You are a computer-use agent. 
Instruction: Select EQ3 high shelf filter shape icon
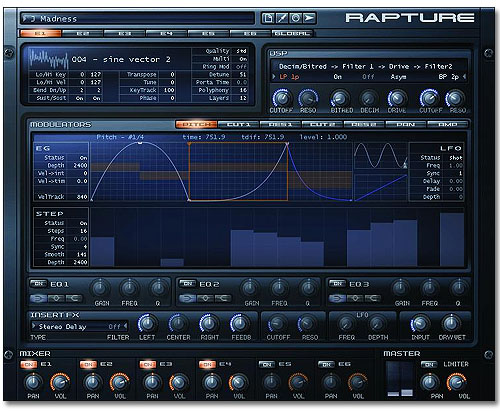click(372, 298)
